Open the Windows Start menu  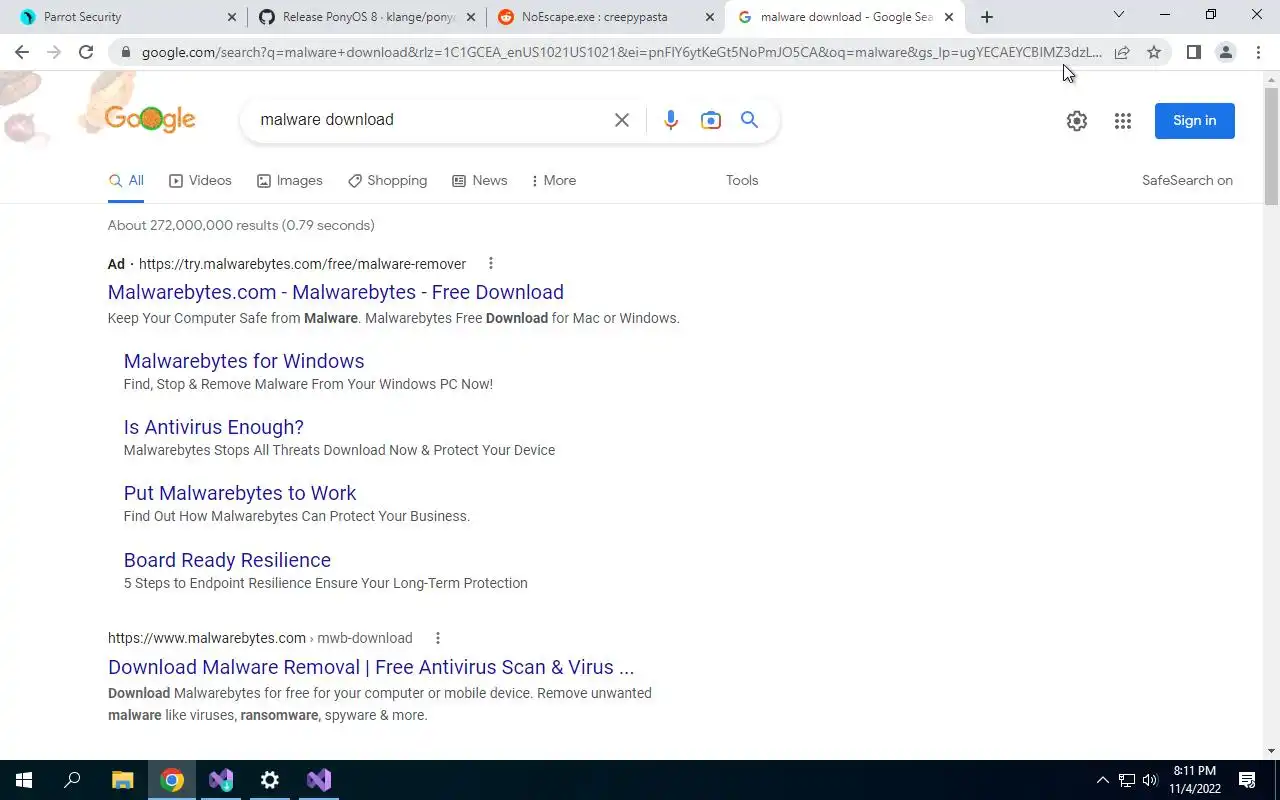coord(24,780)
